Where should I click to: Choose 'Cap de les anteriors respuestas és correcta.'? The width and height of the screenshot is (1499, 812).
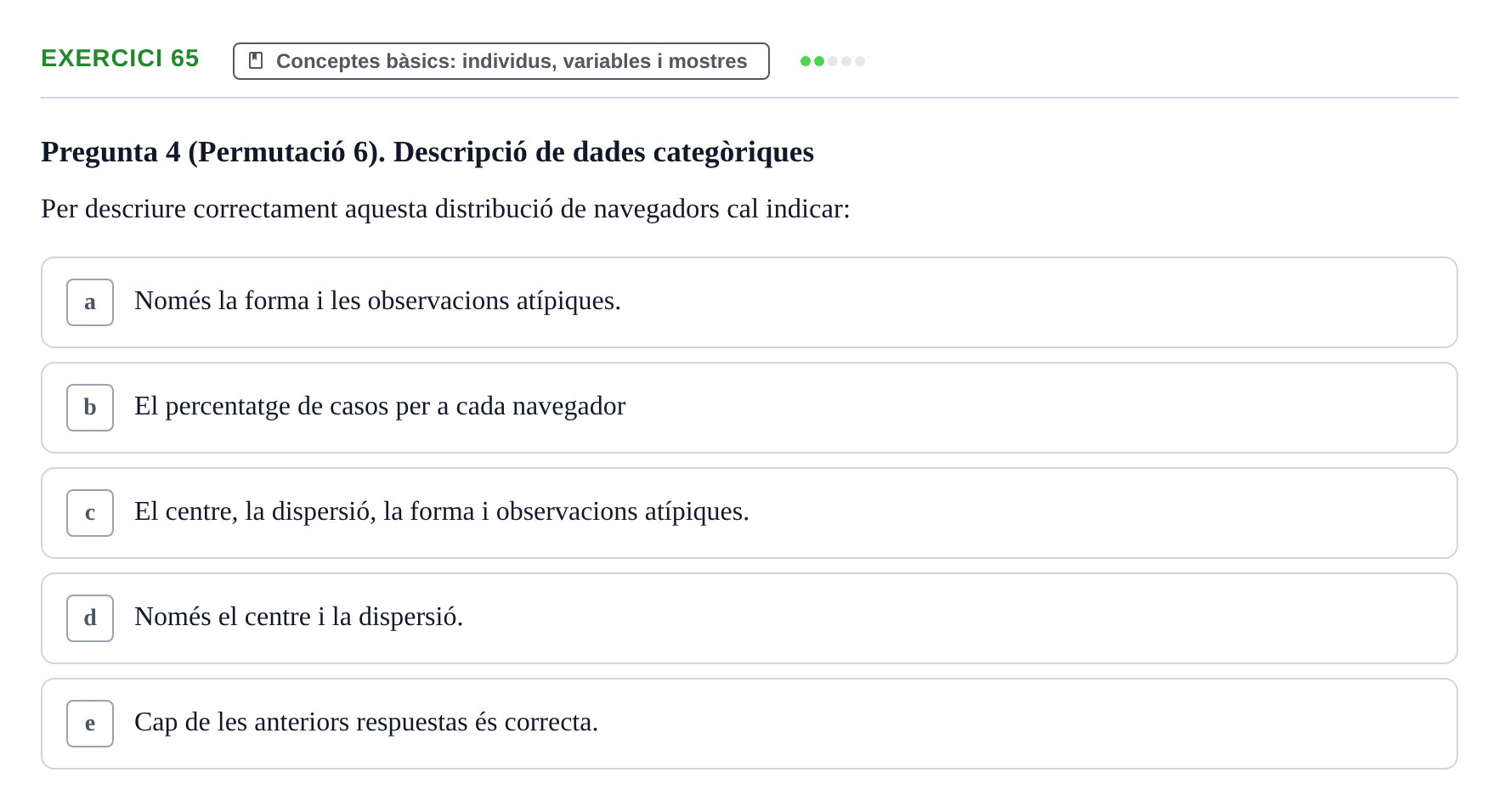749,724
